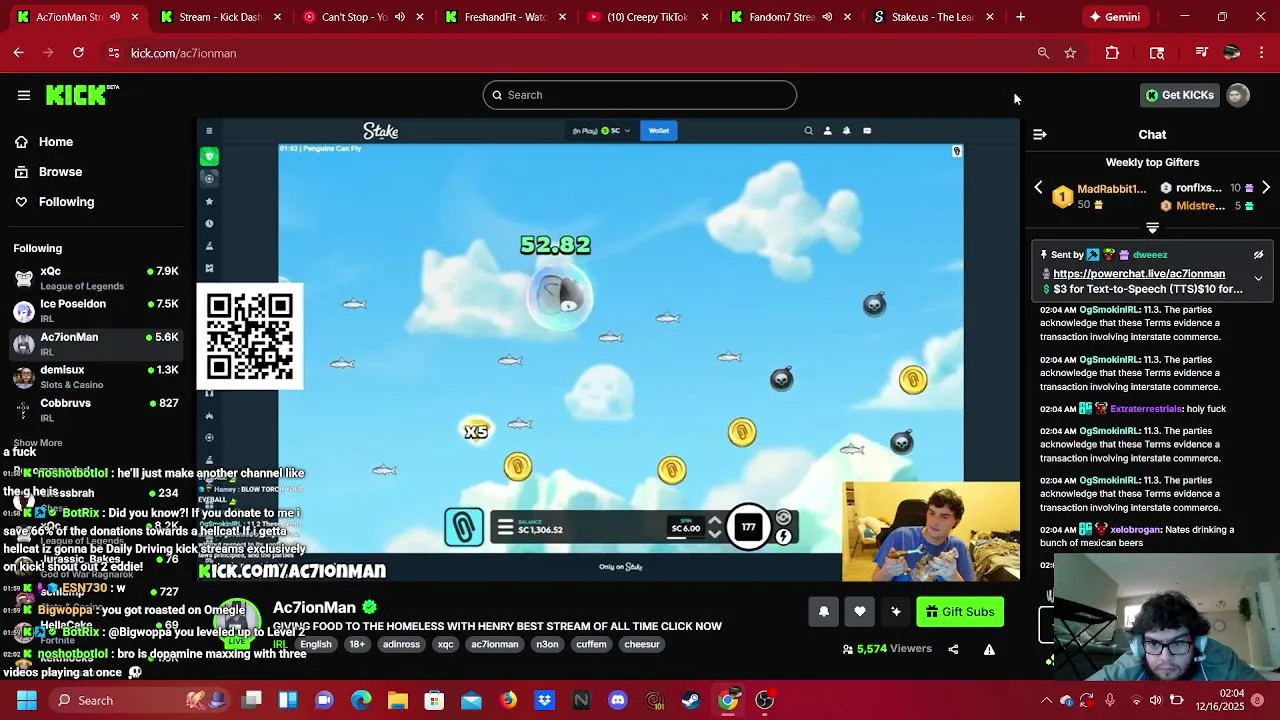Viewport: 1280px width, 720px height.
Task: Click the Get KICKs button
Action: pyautogui.click(x=1179, y=95)
